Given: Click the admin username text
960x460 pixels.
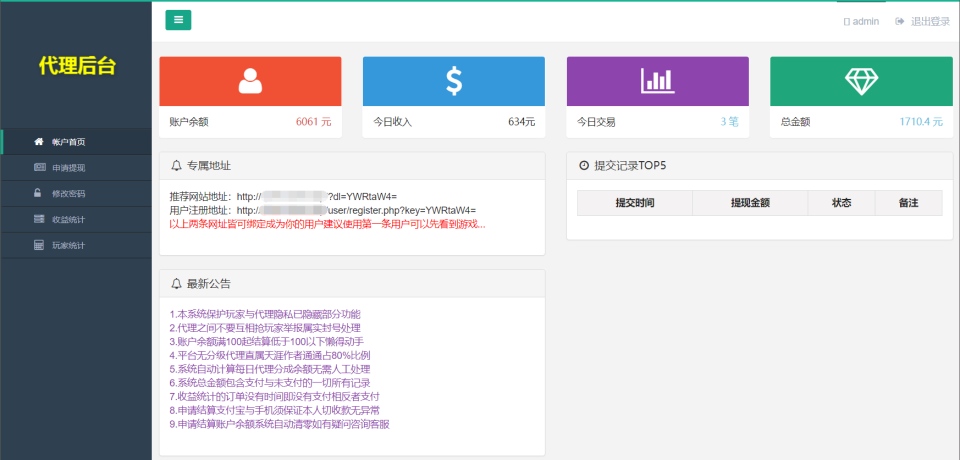Looking at the screenshot, I should [866, 21].
